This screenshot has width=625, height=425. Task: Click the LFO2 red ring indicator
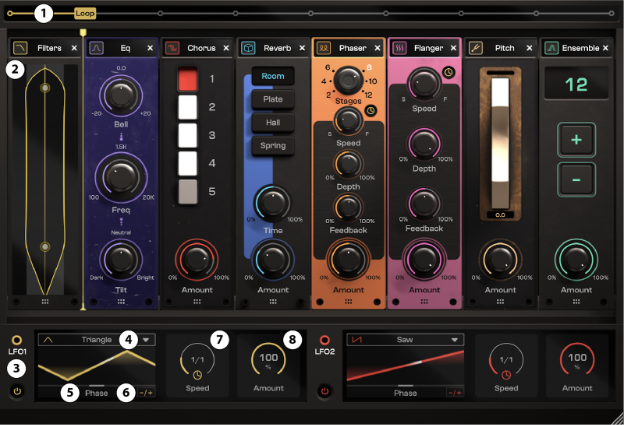point(325,340)
